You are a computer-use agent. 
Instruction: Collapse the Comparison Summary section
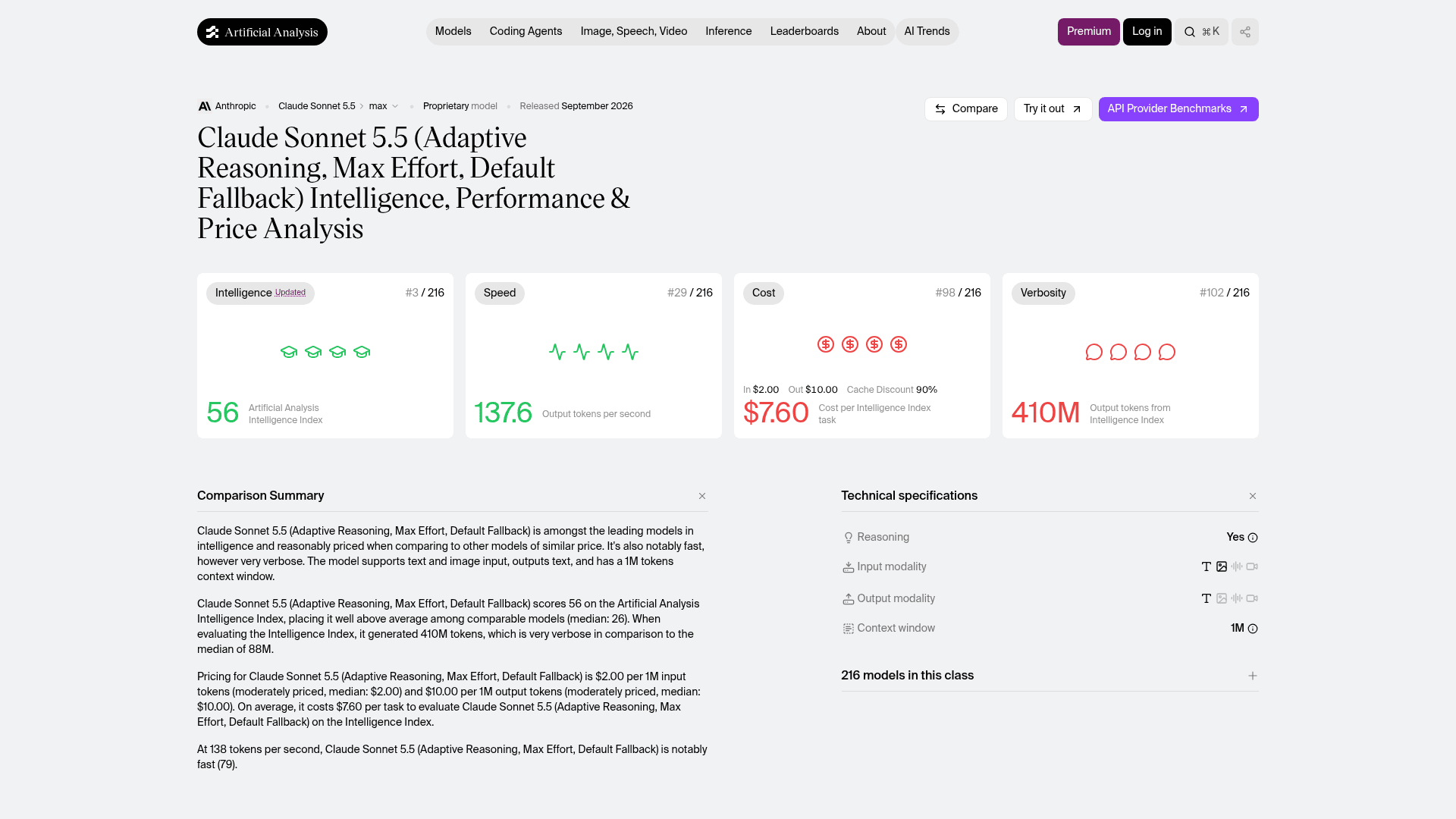coord(702,496)
